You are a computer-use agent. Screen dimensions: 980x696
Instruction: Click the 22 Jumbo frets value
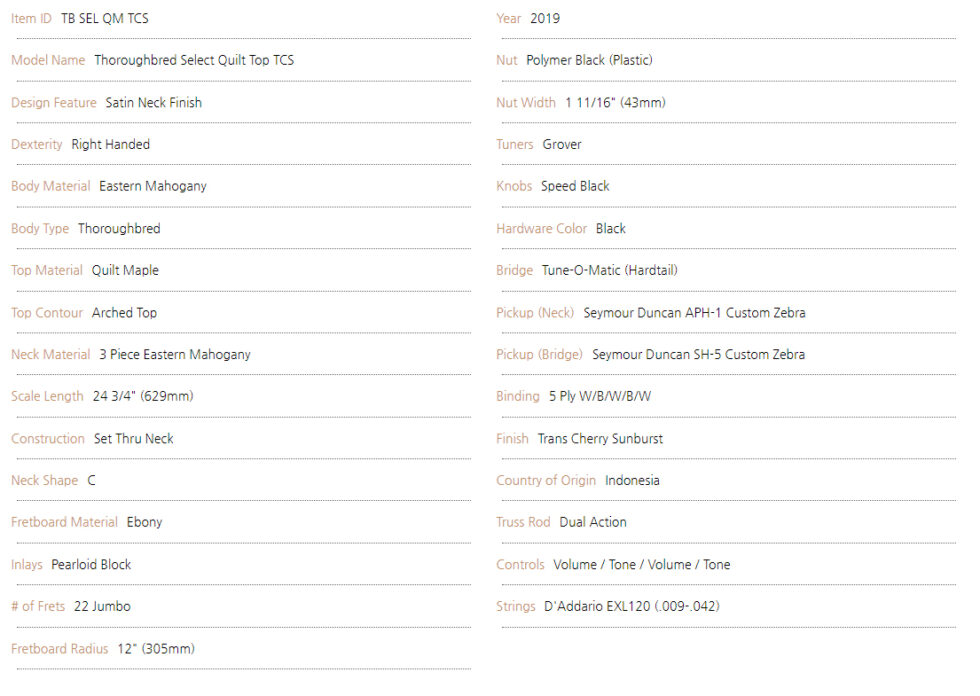tap(102, 606)
